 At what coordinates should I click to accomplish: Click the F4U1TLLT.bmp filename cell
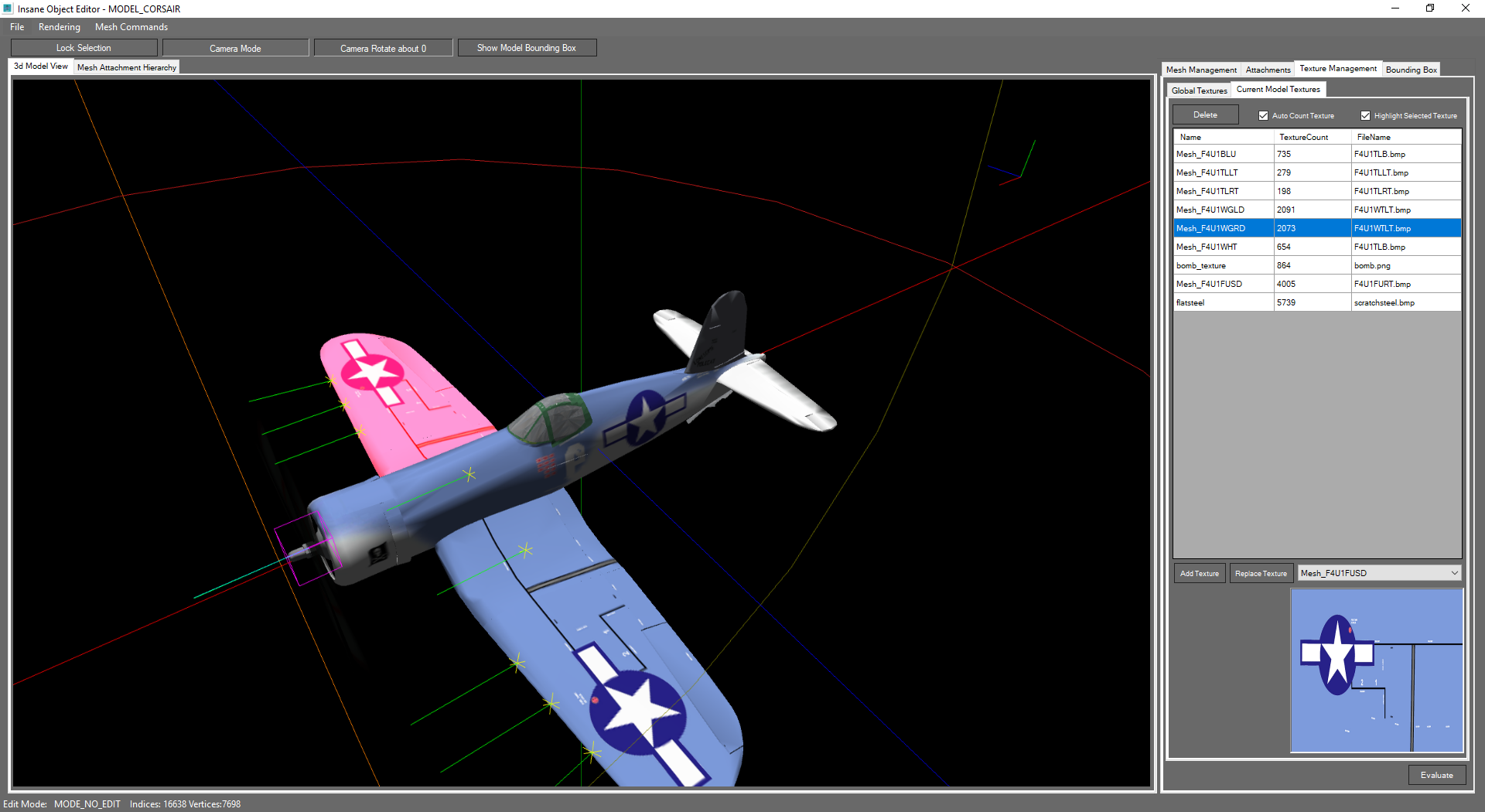point(1406,172)
